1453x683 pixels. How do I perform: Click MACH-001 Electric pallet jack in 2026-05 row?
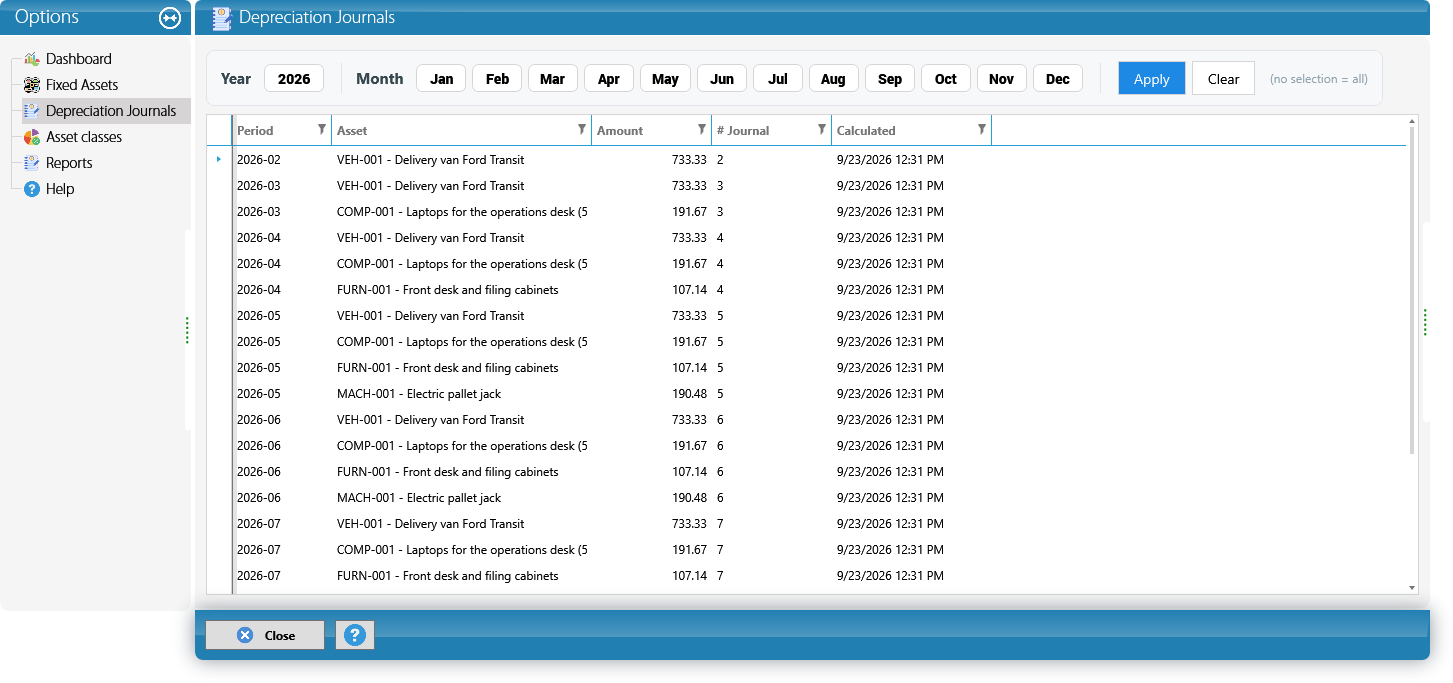point(419,394)
